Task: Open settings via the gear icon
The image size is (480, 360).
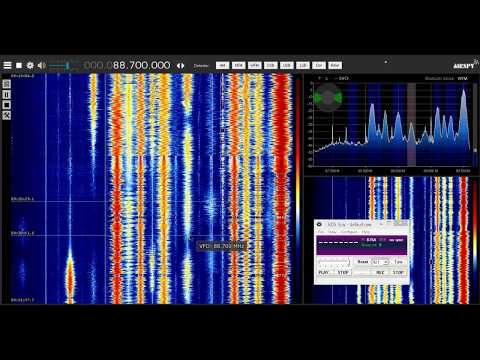Action: tap(30, 65)
